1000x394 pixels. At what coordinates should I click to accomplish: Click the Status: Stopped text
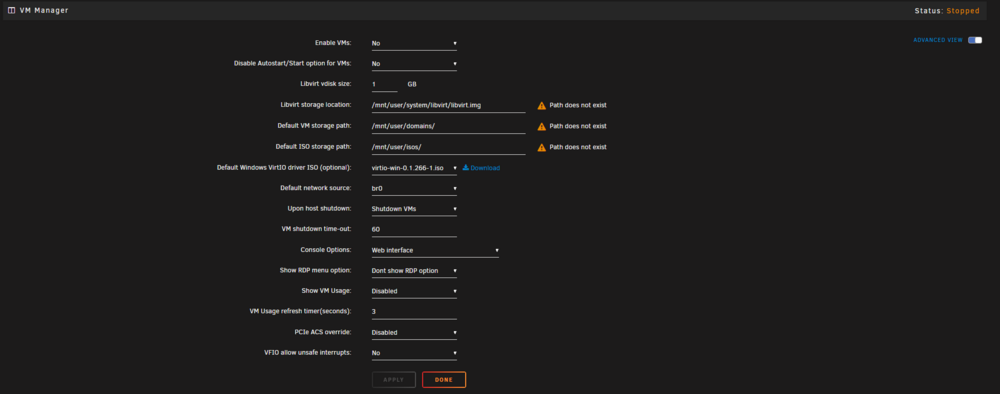coord(946,11)
